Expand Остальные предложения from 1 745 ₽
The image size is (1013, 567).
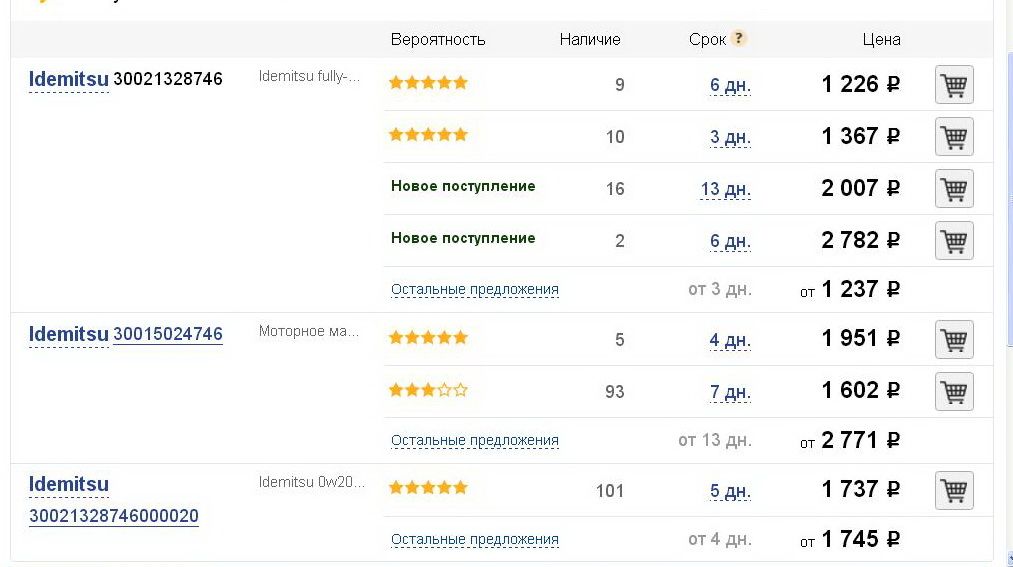(475, 539)
